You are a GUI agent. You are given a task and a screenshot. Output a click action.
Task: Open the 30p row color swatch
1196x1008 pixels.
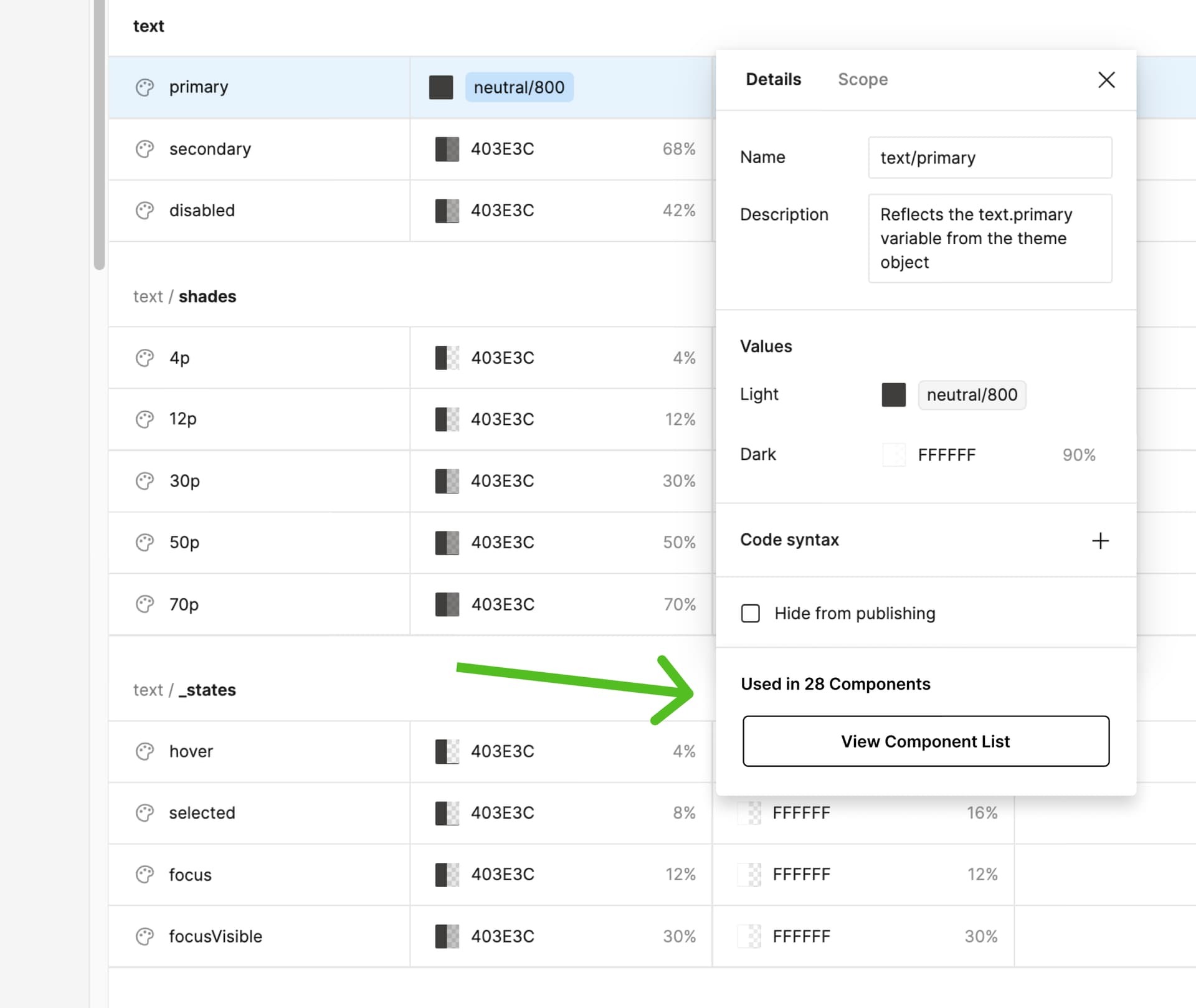[447, 481]
